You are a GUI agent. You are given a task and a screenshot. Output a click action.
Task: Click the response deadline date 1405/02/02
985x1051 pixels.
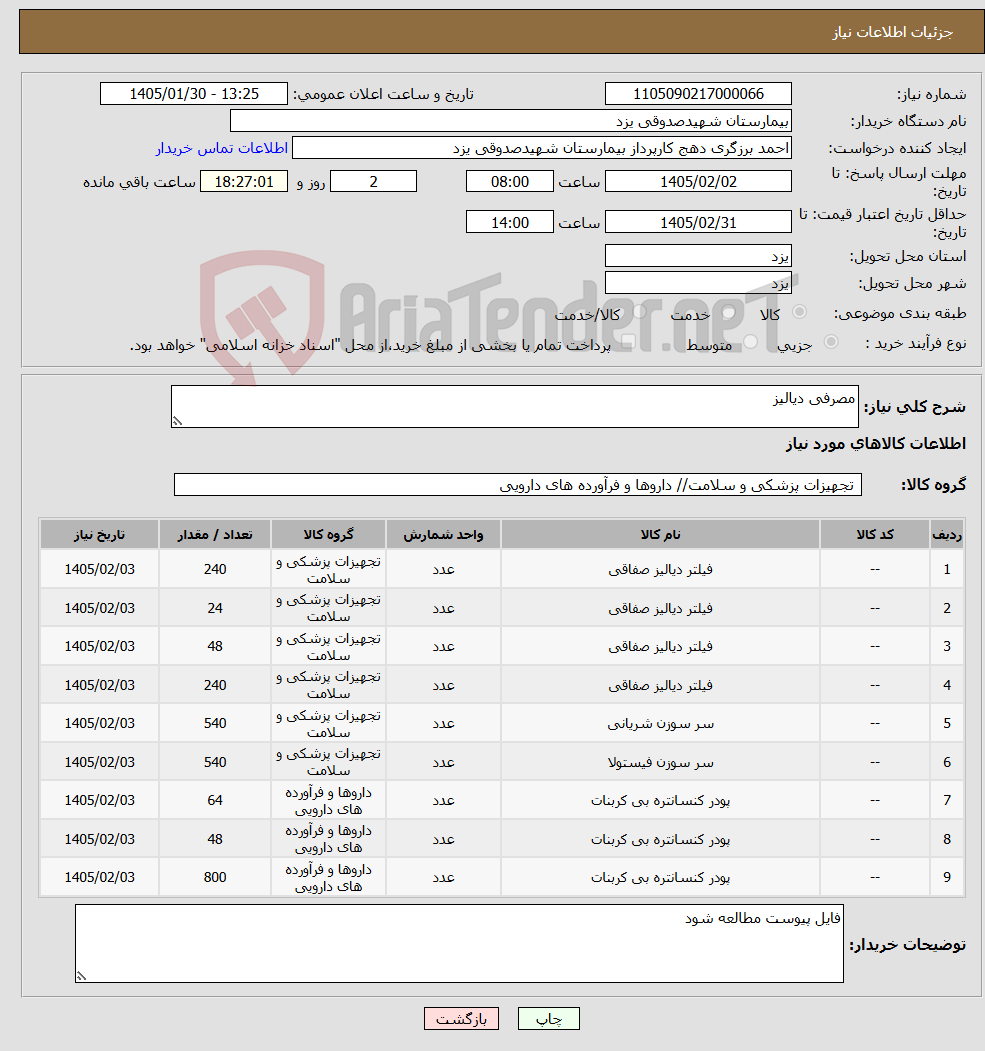pos(698,182)
